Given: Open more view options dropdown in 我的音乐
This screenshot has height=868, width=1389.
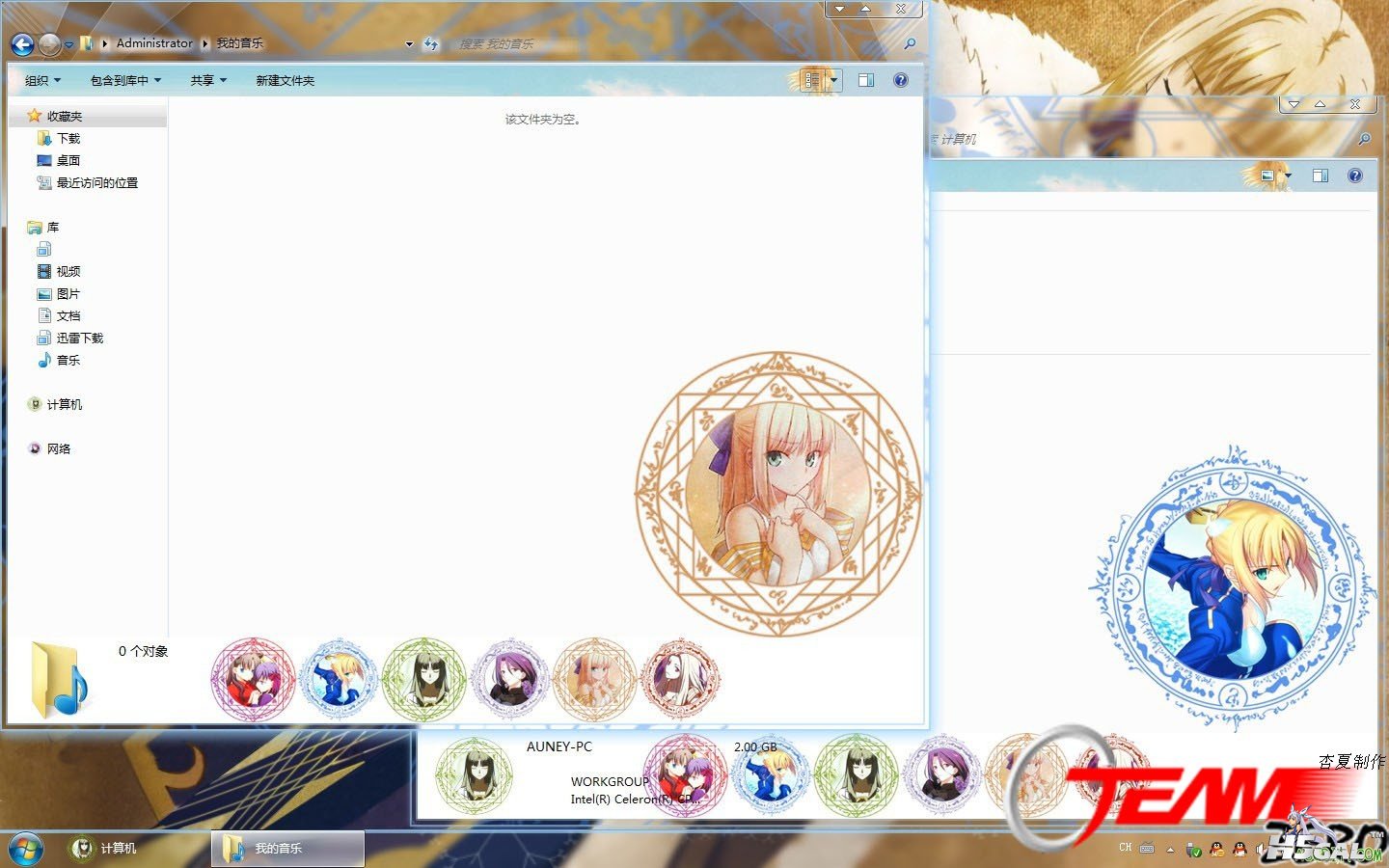Looking at the screenshot, I should [x=834, y=80].
